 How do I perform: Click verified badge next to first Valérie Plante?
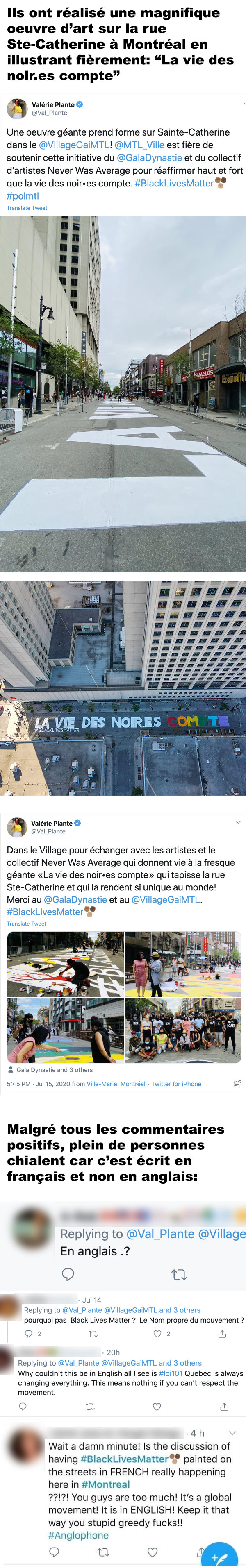tap(80, 104)
